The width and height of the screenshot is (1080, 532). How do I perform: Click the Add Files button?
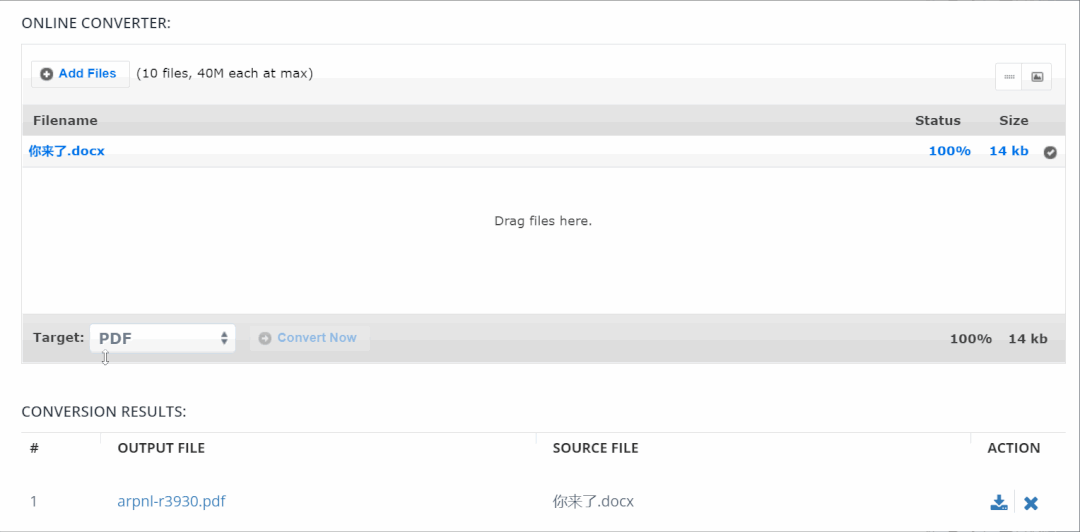point(80,74)
